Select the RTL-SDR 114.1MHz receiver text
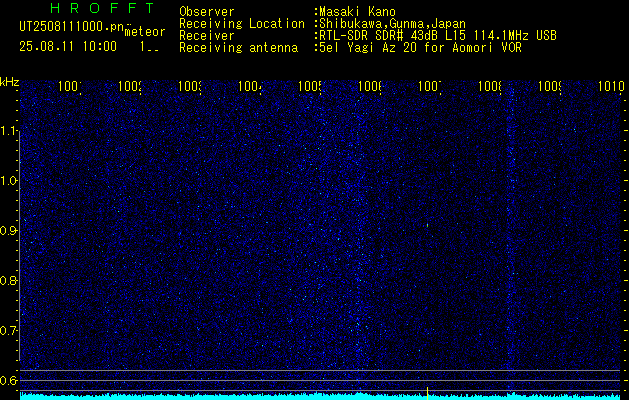 438,36
